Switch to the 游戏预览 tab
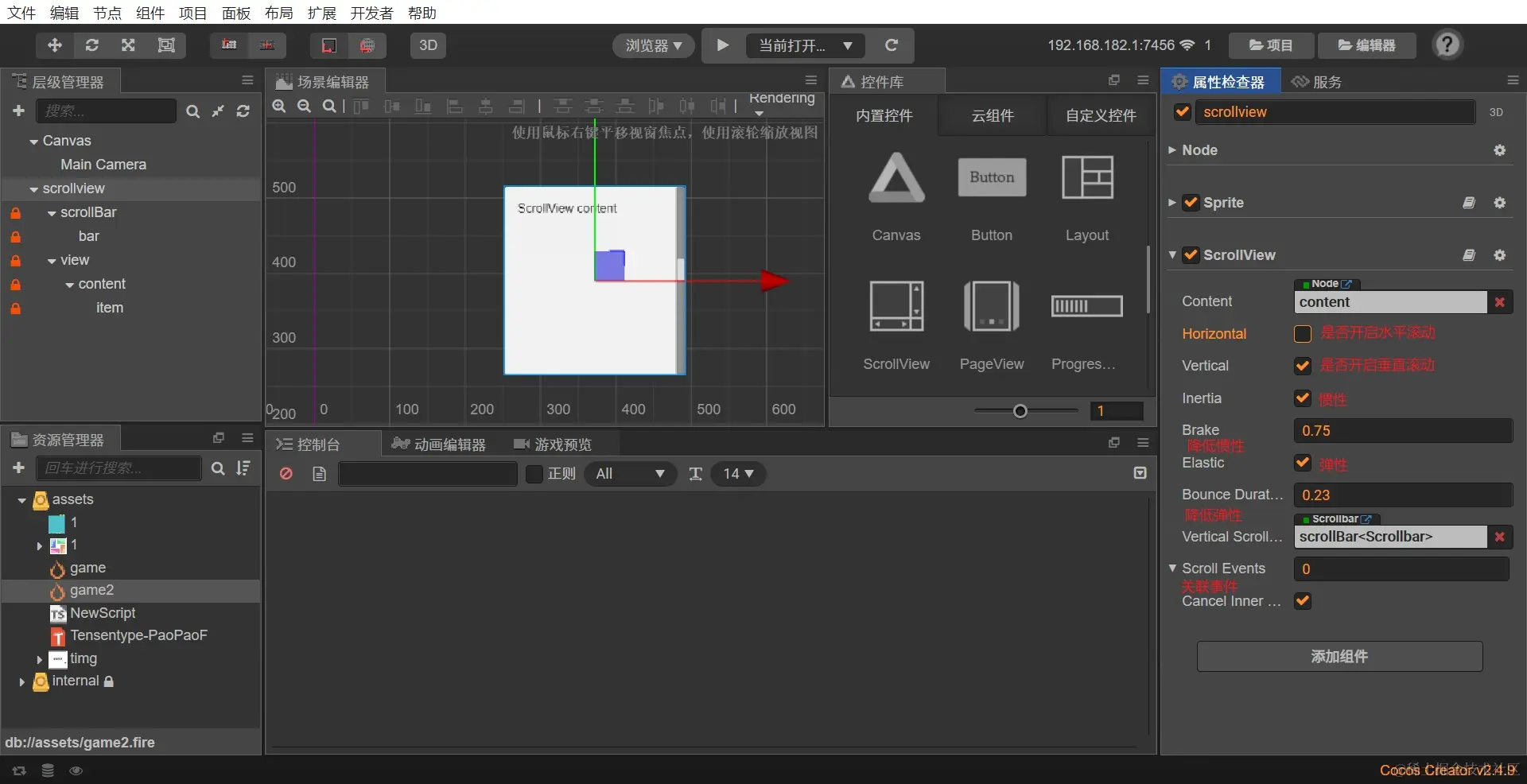This screenshot has width=1527, height=784. click(554, 444)
